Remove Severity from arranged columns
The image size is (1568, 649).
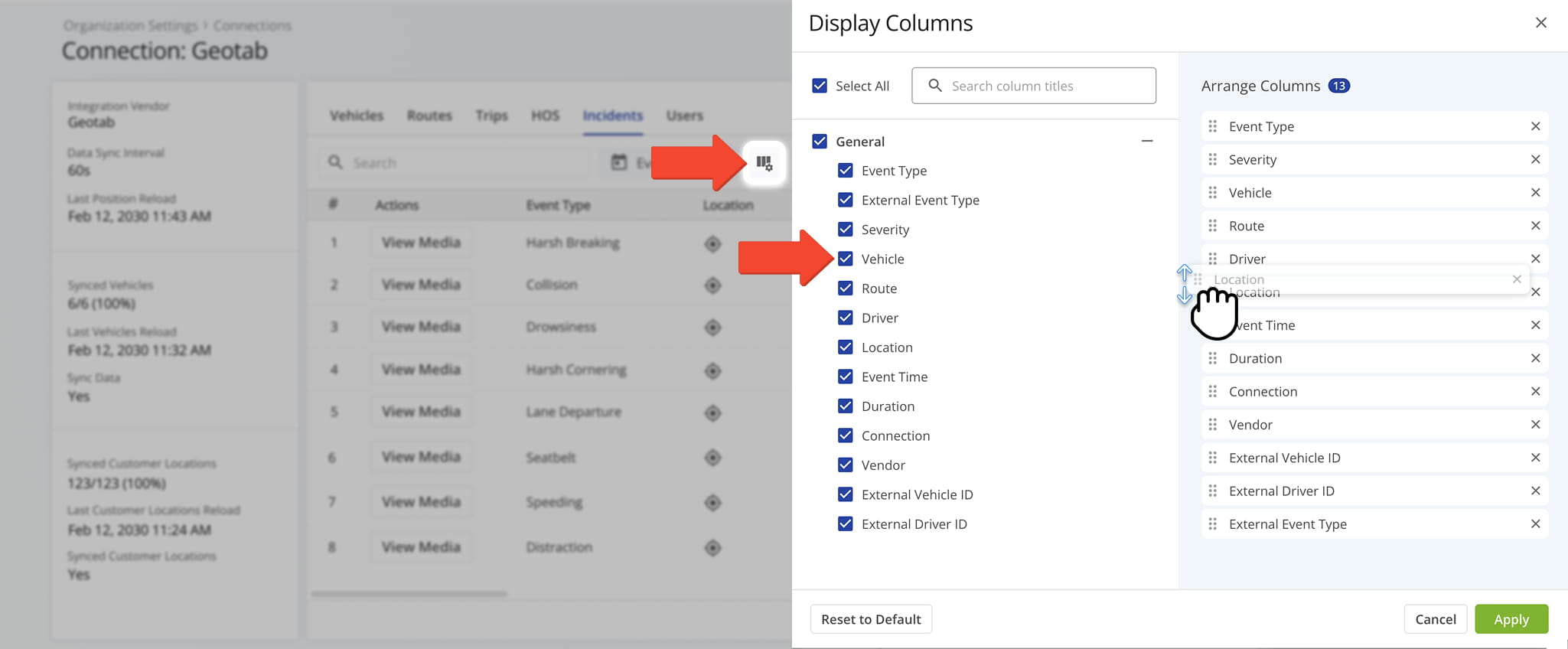click(x=1535, y=159)
